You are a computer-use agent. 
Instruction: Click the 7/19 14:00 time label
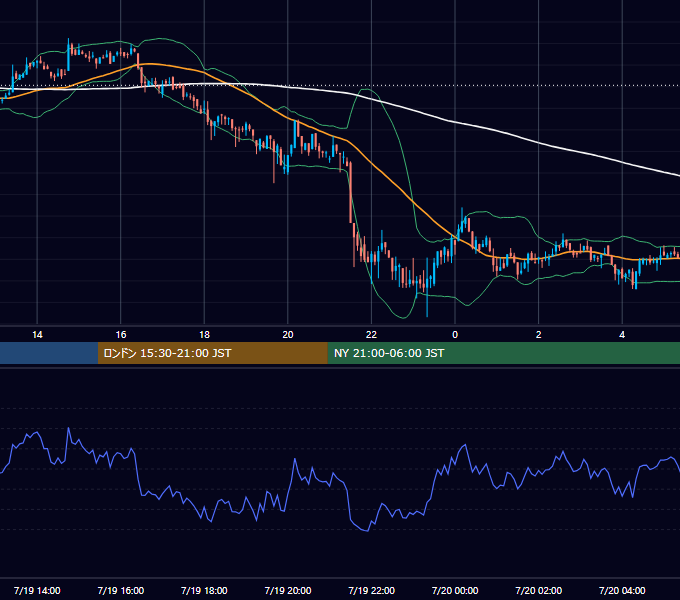(37, 590)
